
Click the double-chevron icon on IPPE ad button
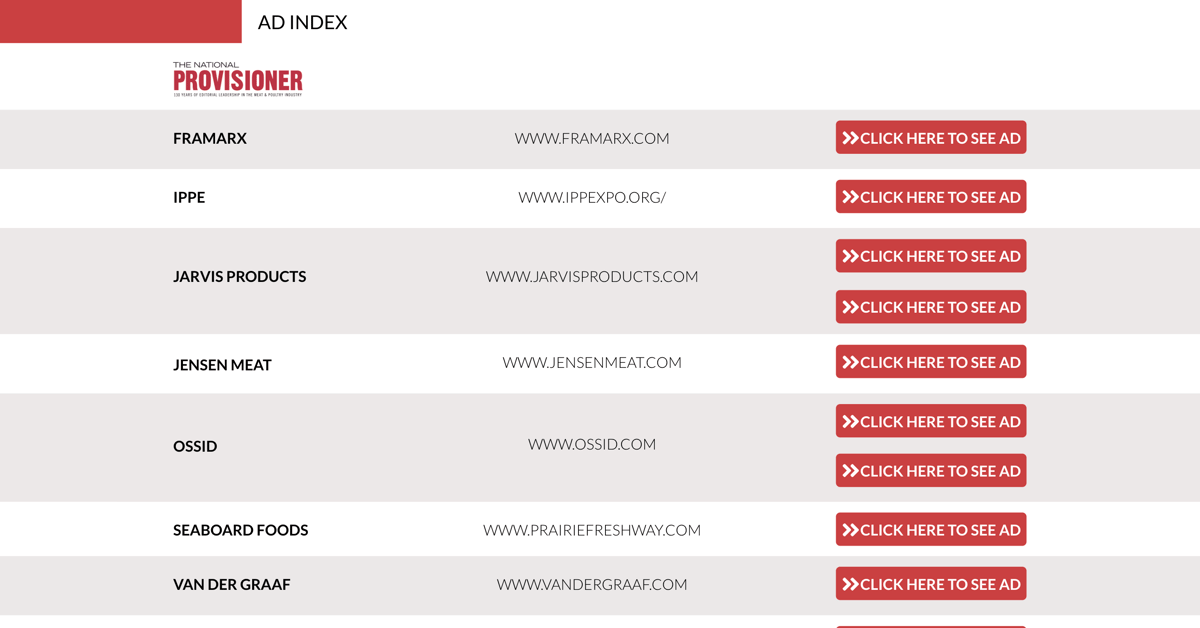pos(851,196)
